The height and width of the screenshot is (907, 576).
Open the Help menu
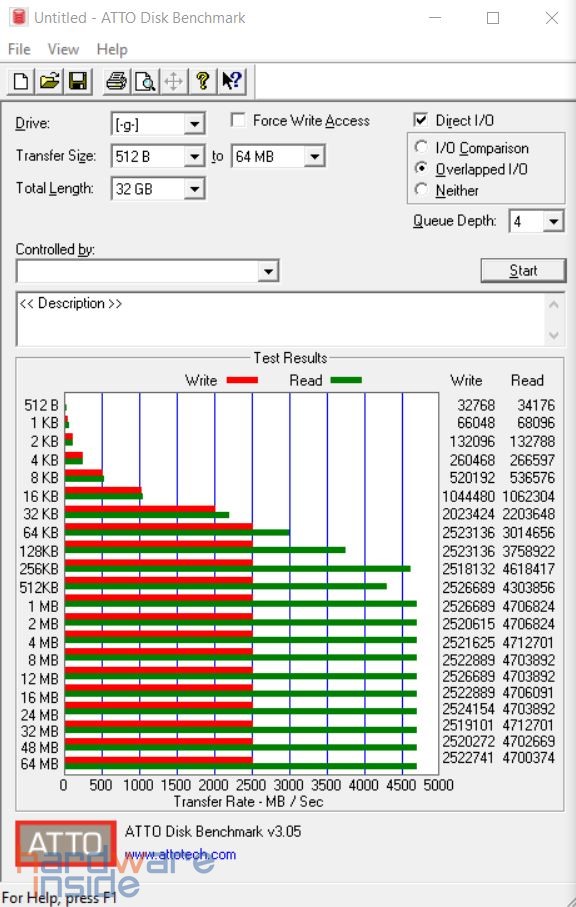pyautogui.click(x=112, y=49)
